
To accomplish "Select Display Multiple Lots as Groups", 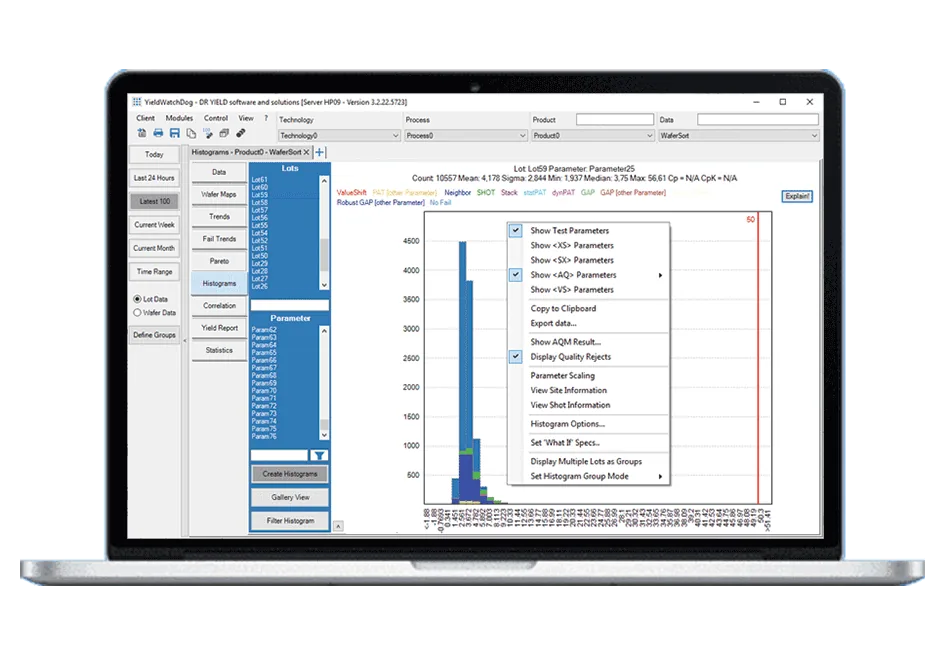I will coord(588,462).
